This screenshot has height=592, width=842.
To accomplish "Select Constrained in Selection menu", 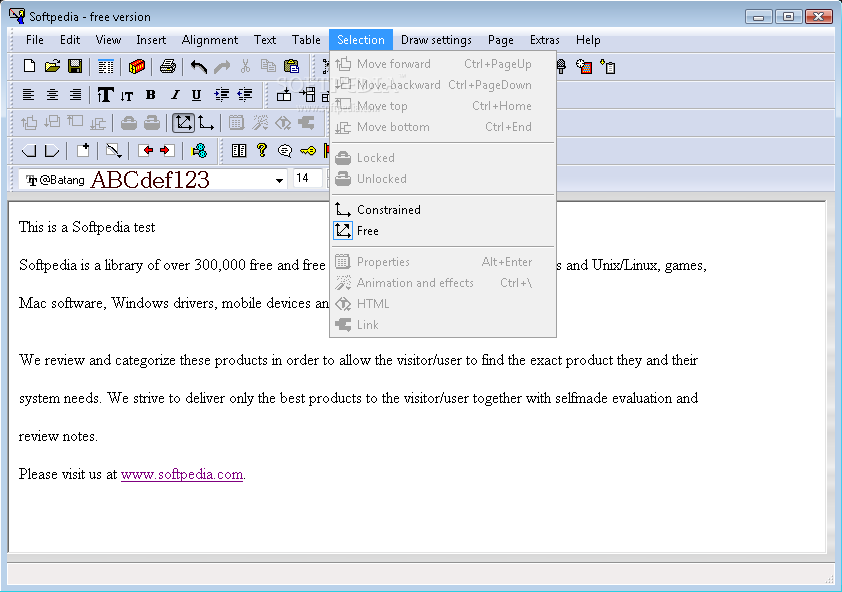I will (442, 210).
